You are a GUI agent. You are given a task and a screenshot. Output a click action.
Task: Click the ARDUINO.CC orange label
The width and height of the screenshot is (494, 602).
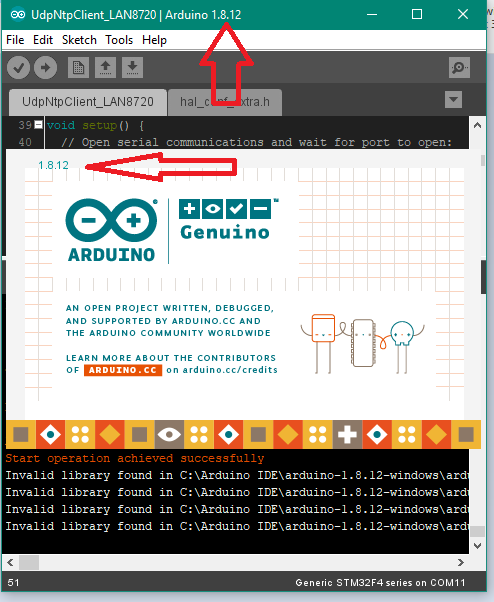click(123, 370)
